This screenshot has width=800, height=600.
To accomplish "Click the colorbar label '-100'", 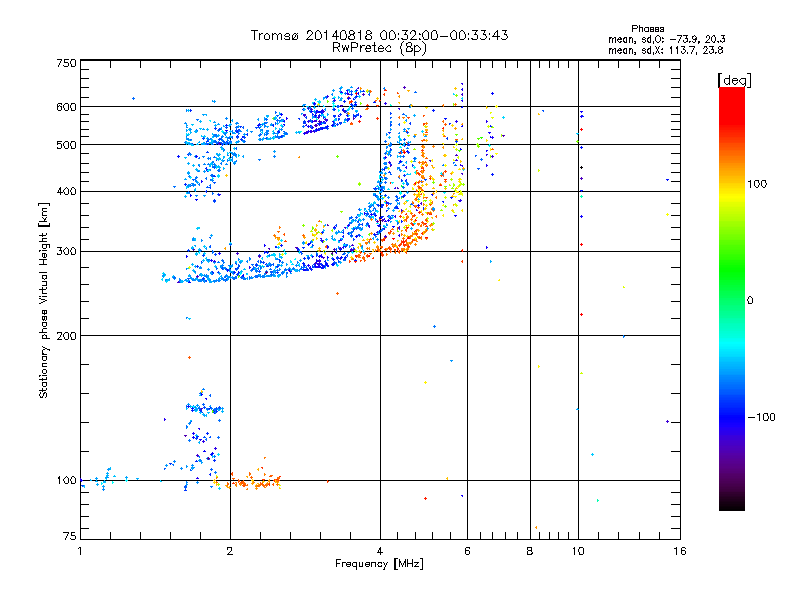I will click(761, 417).
